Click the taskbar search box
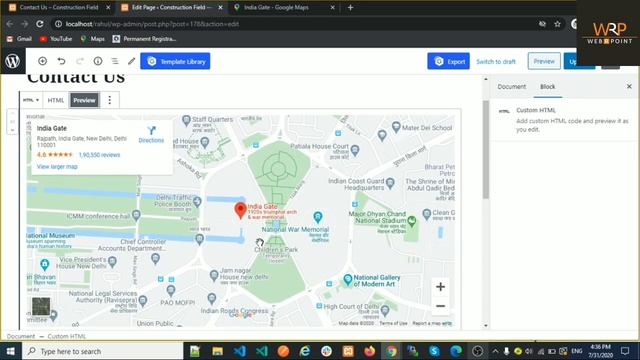Image resolution: width=640 pixels, height=360 pixels. [x=103, y=351]
